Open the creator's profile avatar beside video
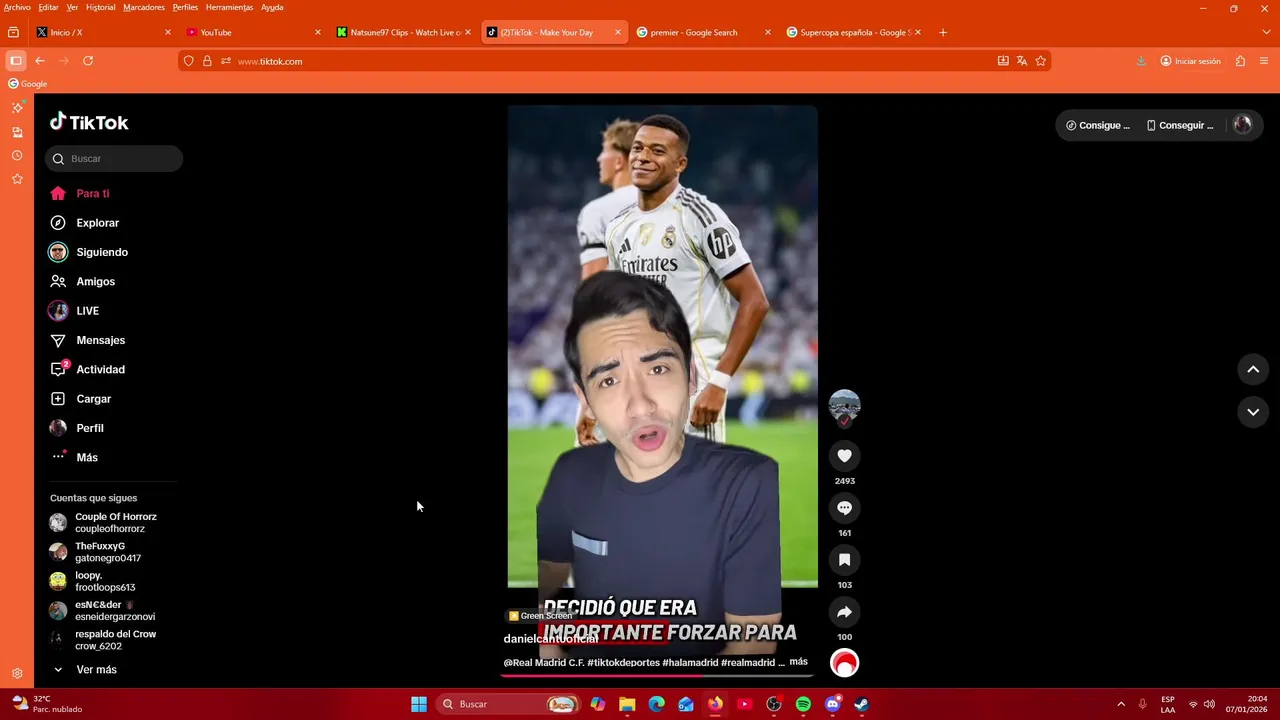This screenshot has width=1280, height=720. (844, 405)
